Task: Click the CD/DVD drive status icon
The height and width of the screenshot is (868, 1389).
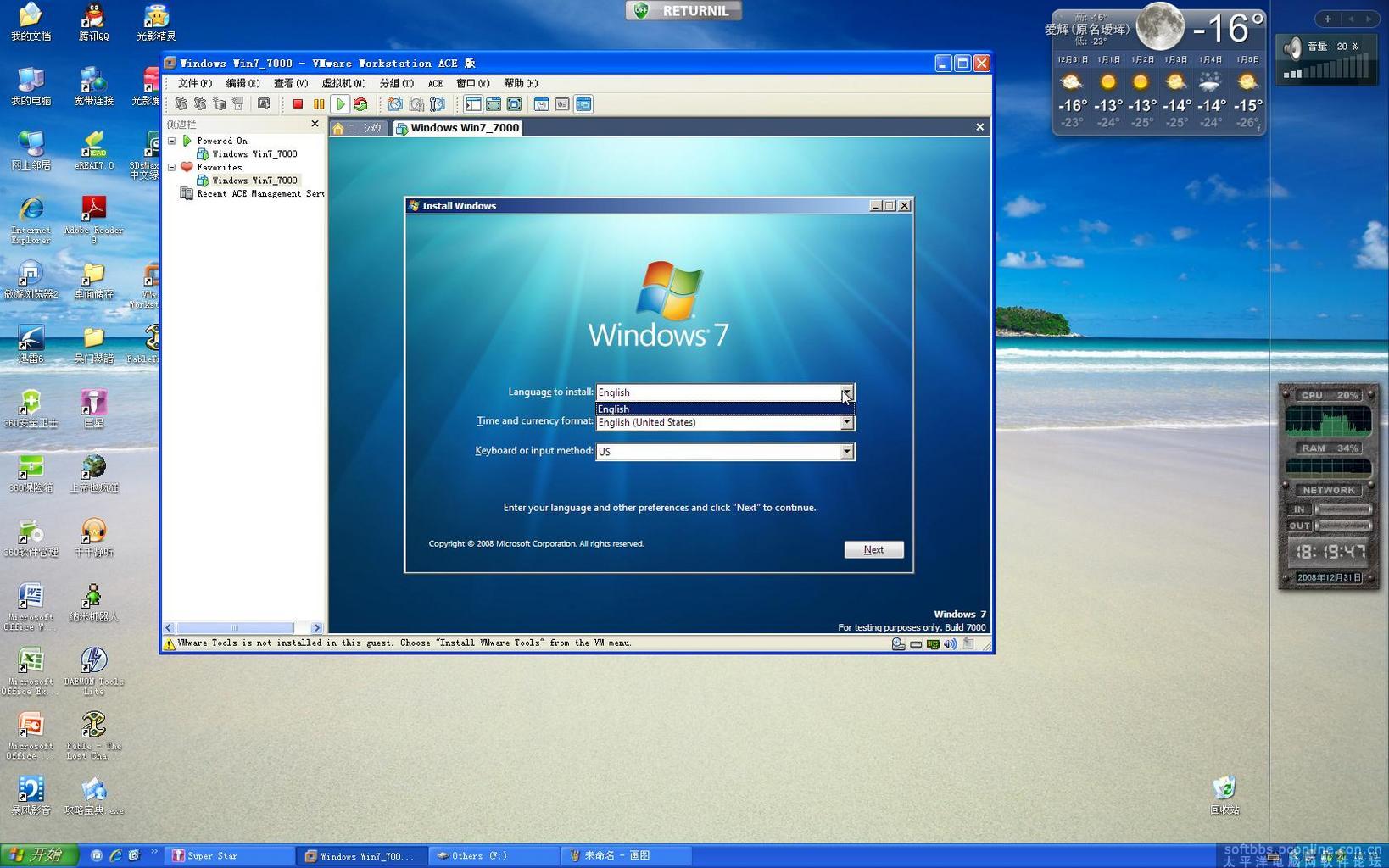Action: (898, 644)
